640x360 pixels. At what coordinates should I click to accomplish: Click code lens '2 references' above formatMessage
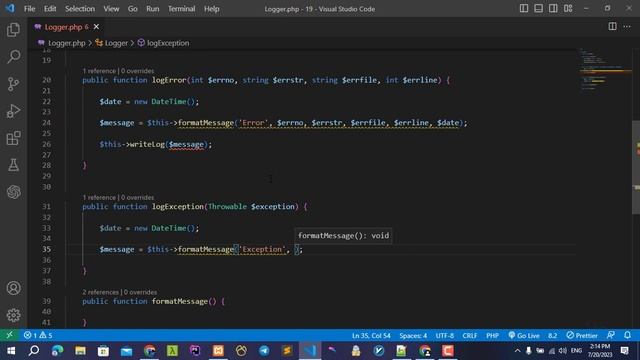(100, 292)
